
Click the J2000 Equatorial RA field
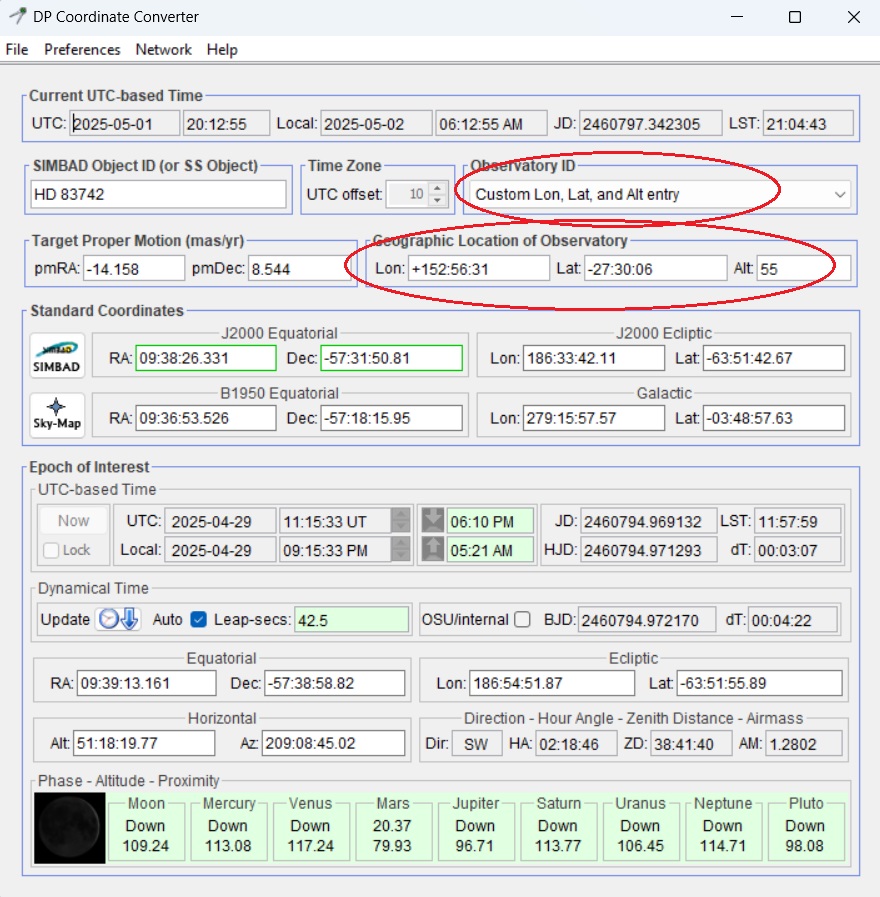[206, 358]
